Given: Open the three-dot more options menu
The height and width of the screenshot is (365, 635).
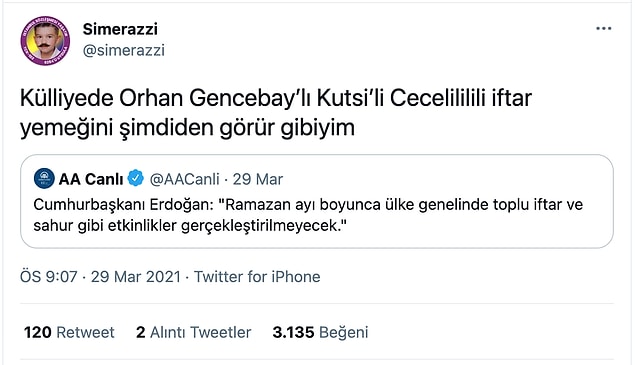Looking at the screenshot, I should [603, 28].
